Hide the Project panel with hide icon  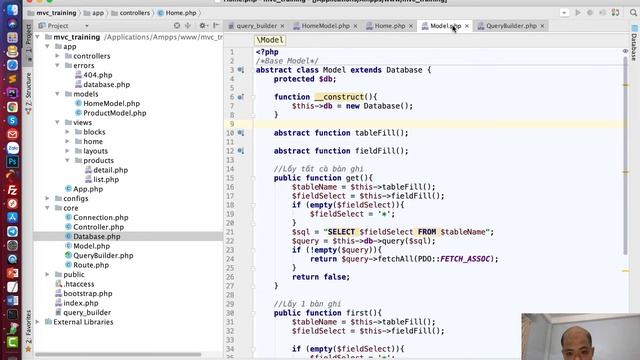pos(216,26)
